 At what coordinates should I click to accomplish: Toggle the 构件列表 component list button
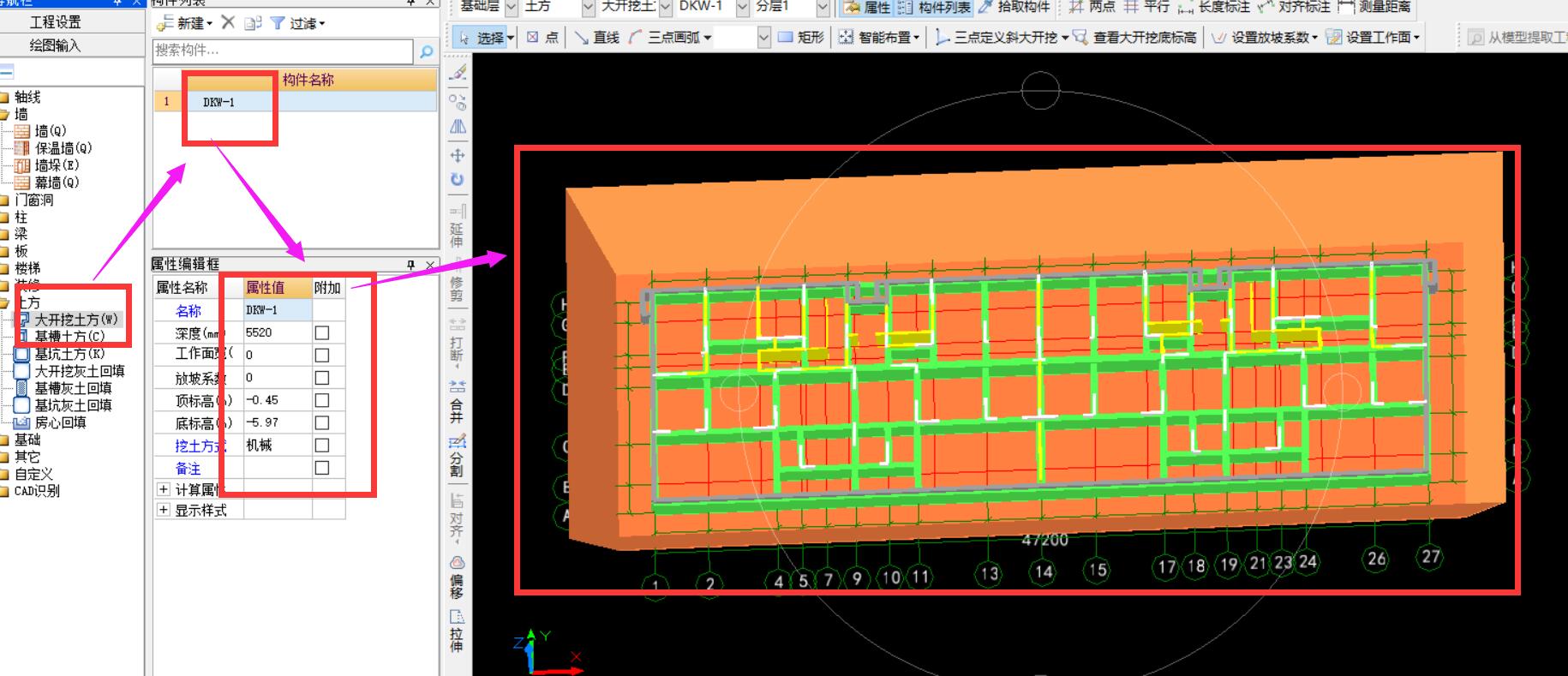[x=935, y=7]
